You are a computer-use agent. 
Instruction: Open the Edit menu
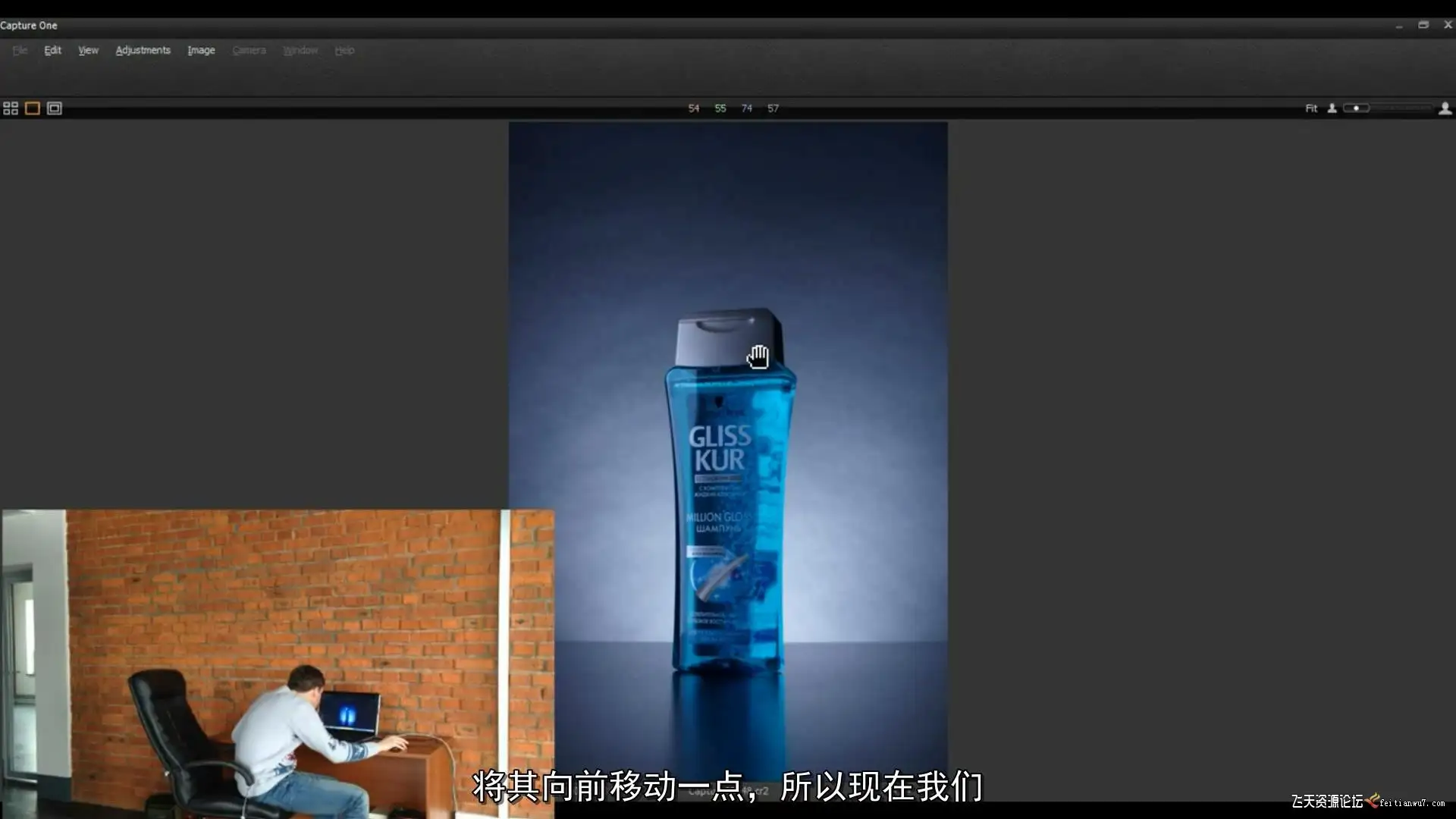52,50
